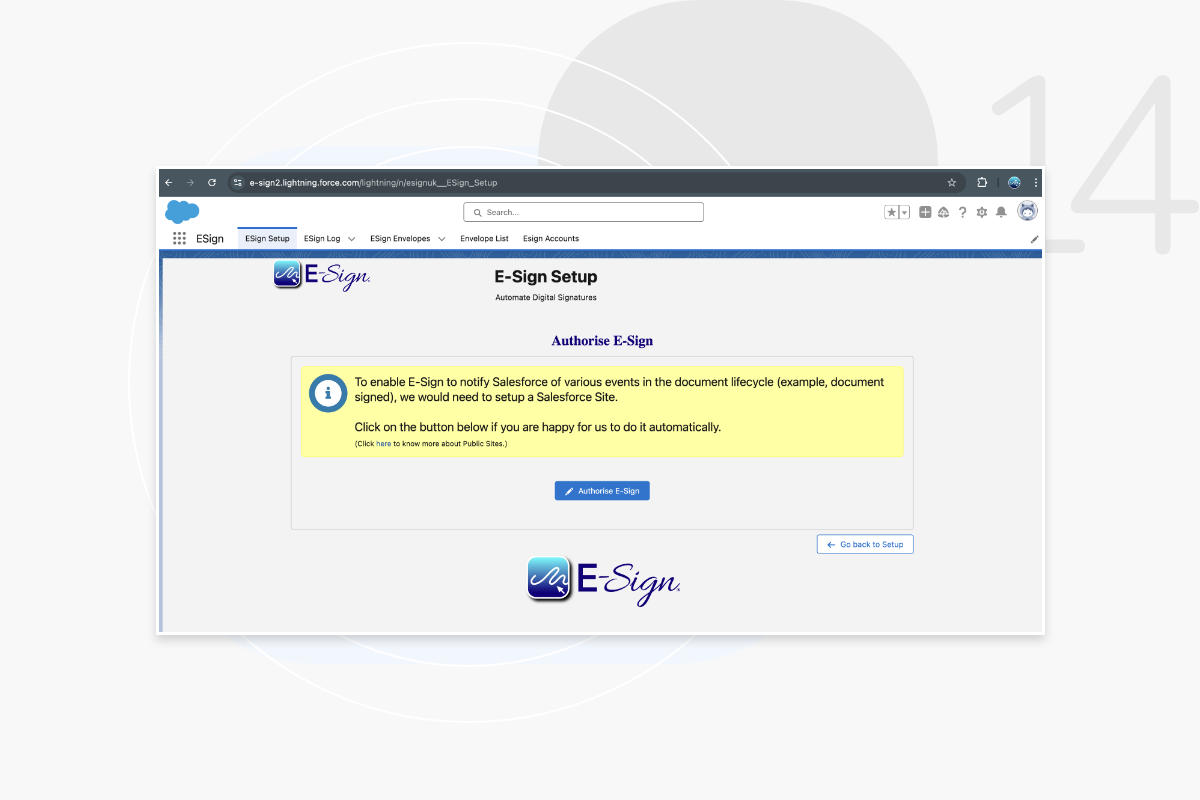Viewport: 1200px width, 800px height.
Task: Open the Envelope List tab
Action: coord(484,239)
